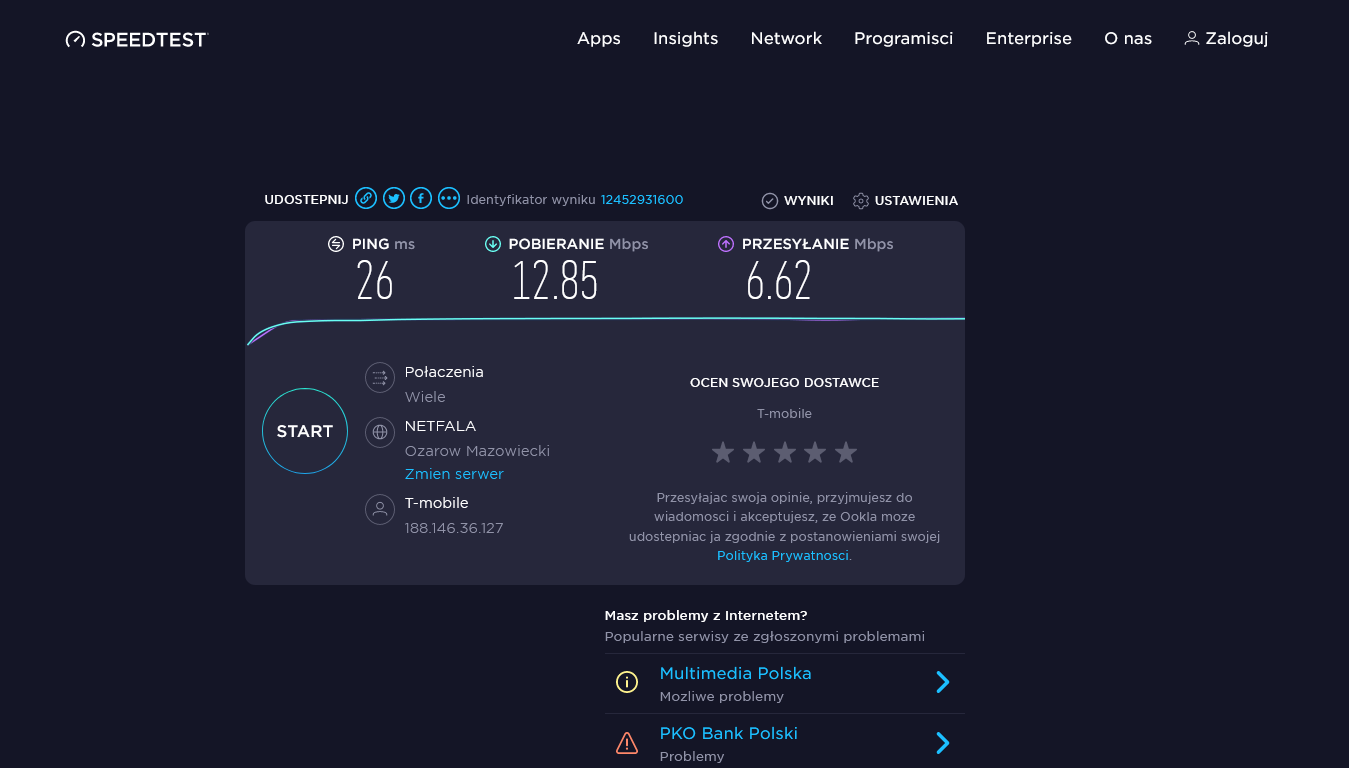Viewport: 1349px width, 768px height.
Task: Open the Polityka Prywatnosci link
Action: click(x=782, y=555)
